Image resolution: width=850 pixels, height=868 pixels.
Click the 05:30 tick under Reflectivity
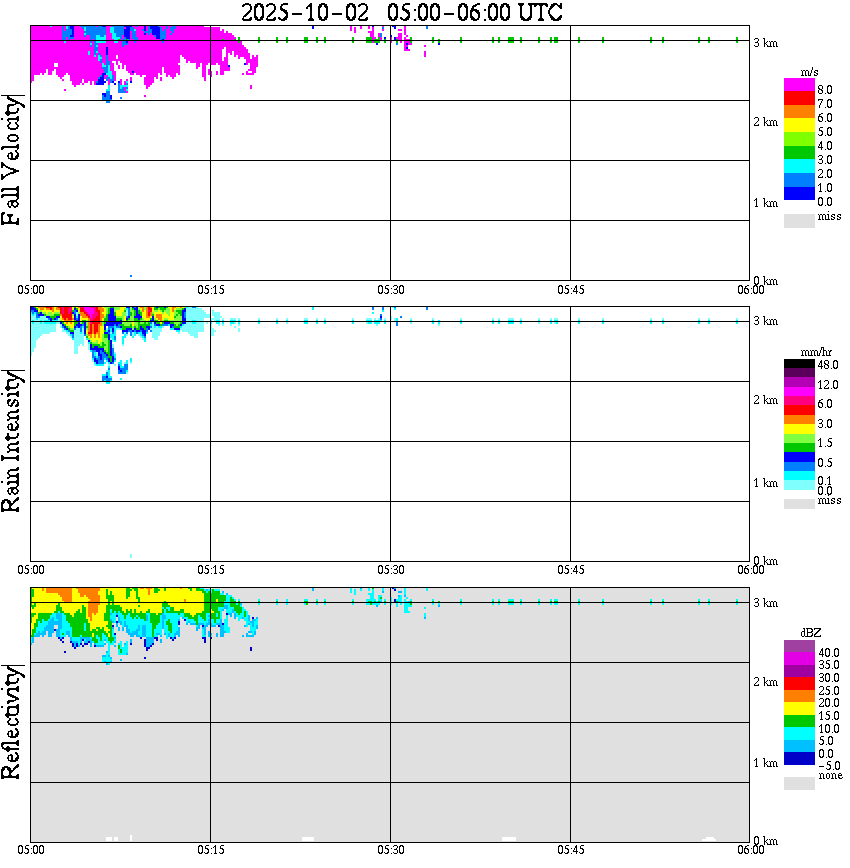[391, 850]
